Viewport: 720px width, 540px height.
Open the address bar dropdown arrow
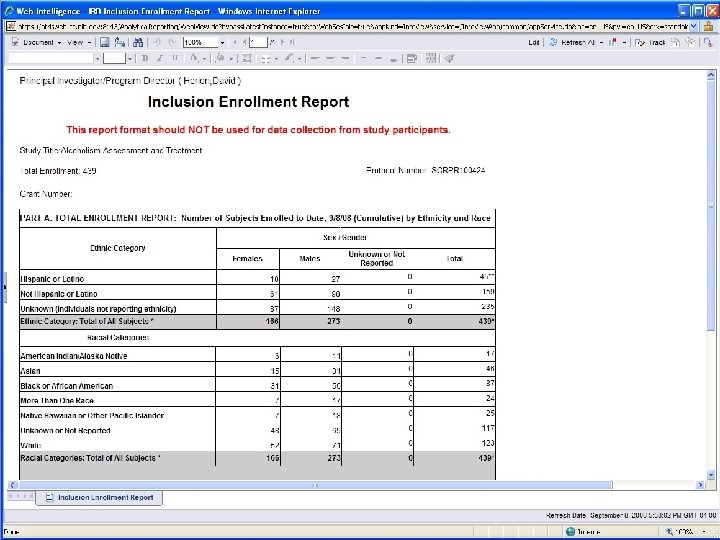(693, 27)
